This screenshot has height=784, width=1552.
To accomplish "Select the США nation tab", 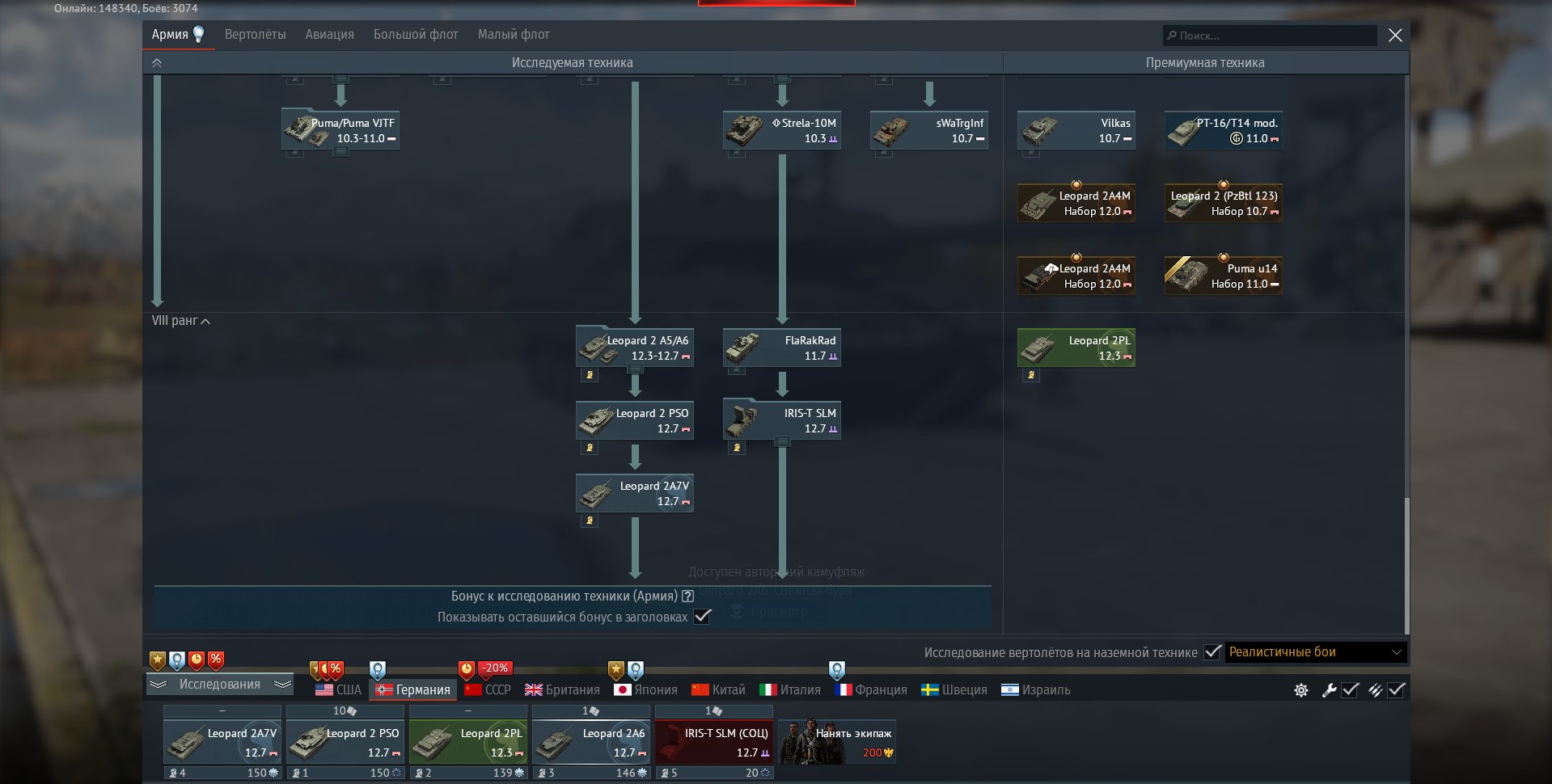I will [338, 690].
